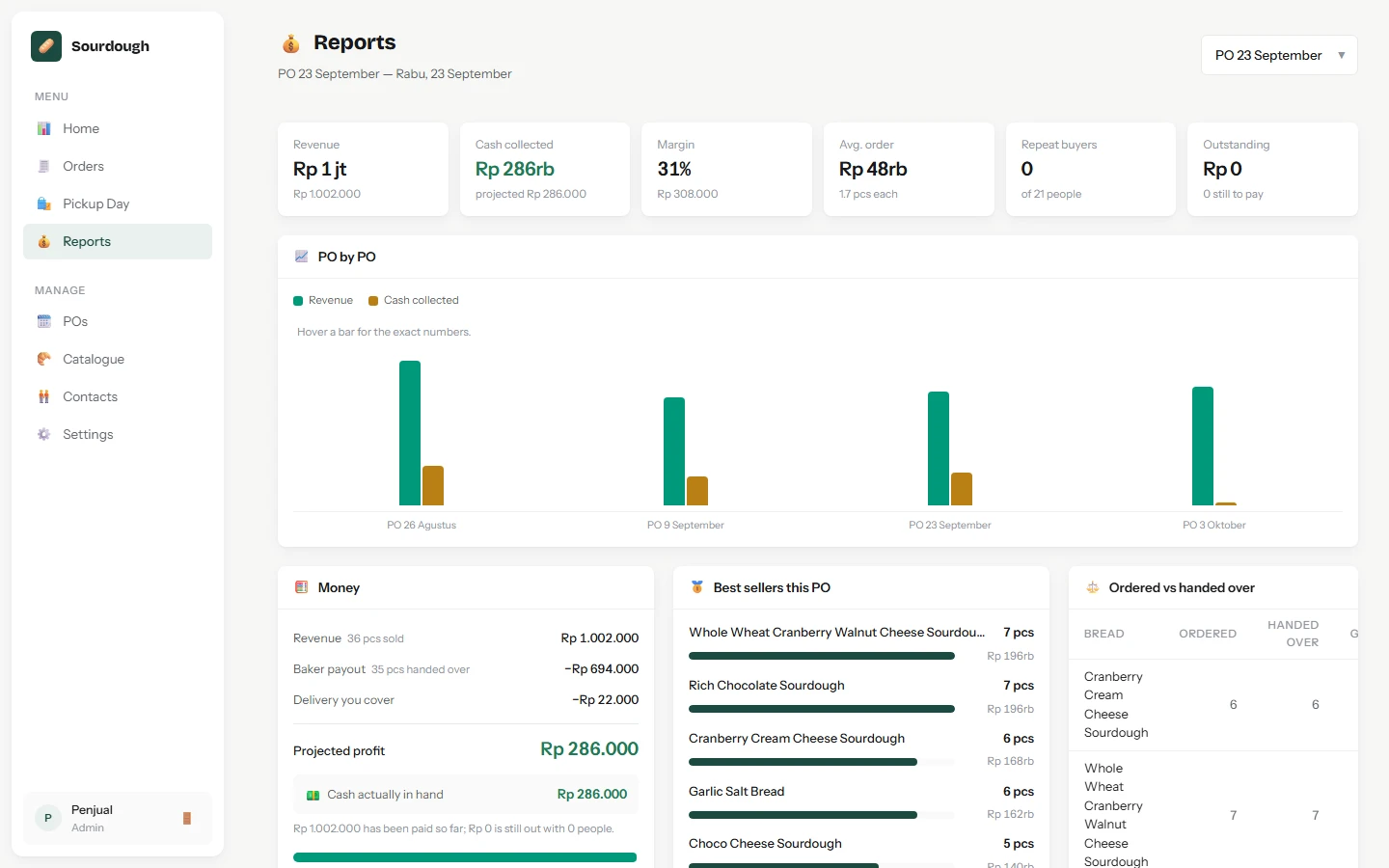Open the Catalogue menu item
This screenshot has width=1389, height=868.
tap(118, 359)
